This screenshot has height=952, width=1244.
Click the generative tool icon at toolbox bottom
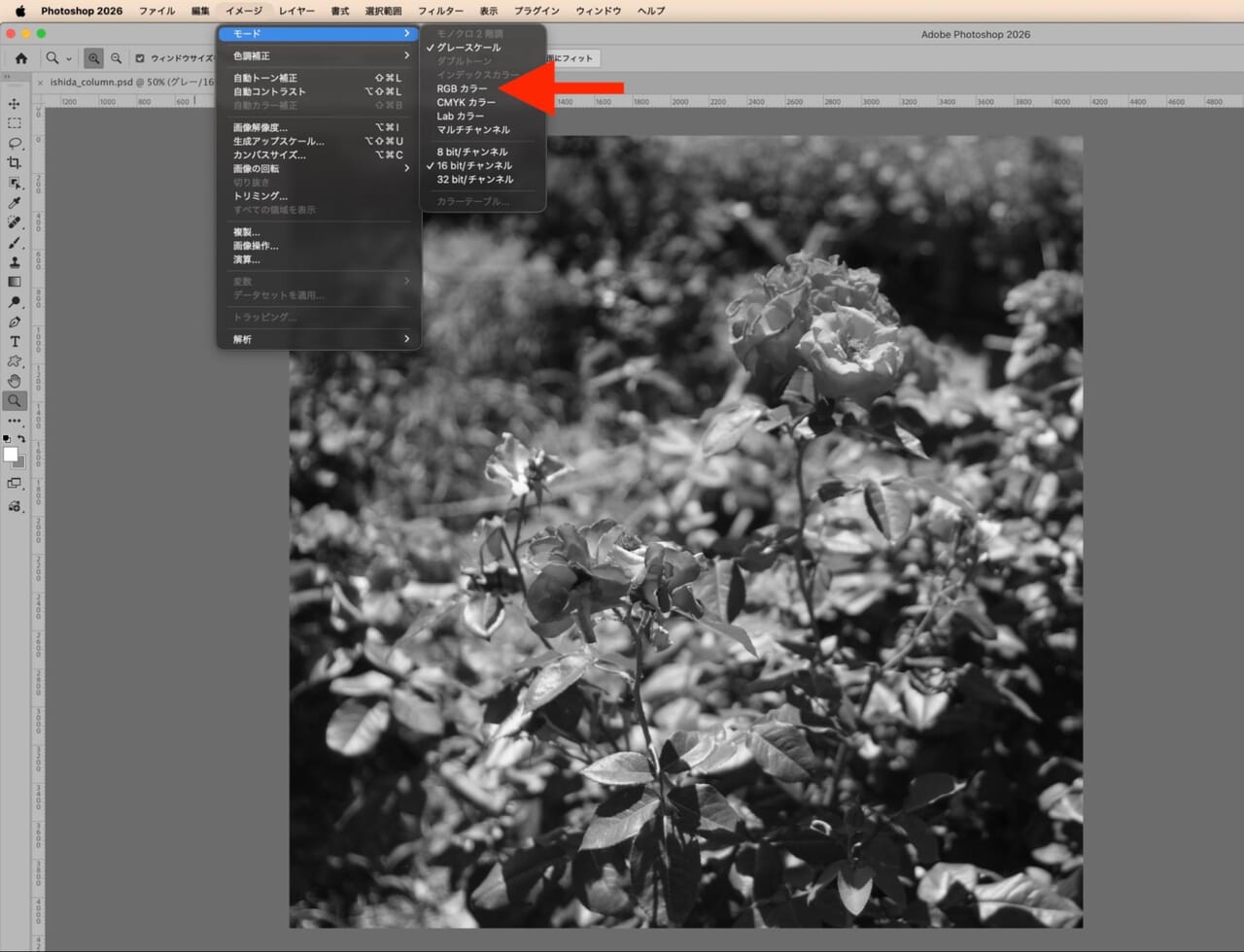(14, 506)
